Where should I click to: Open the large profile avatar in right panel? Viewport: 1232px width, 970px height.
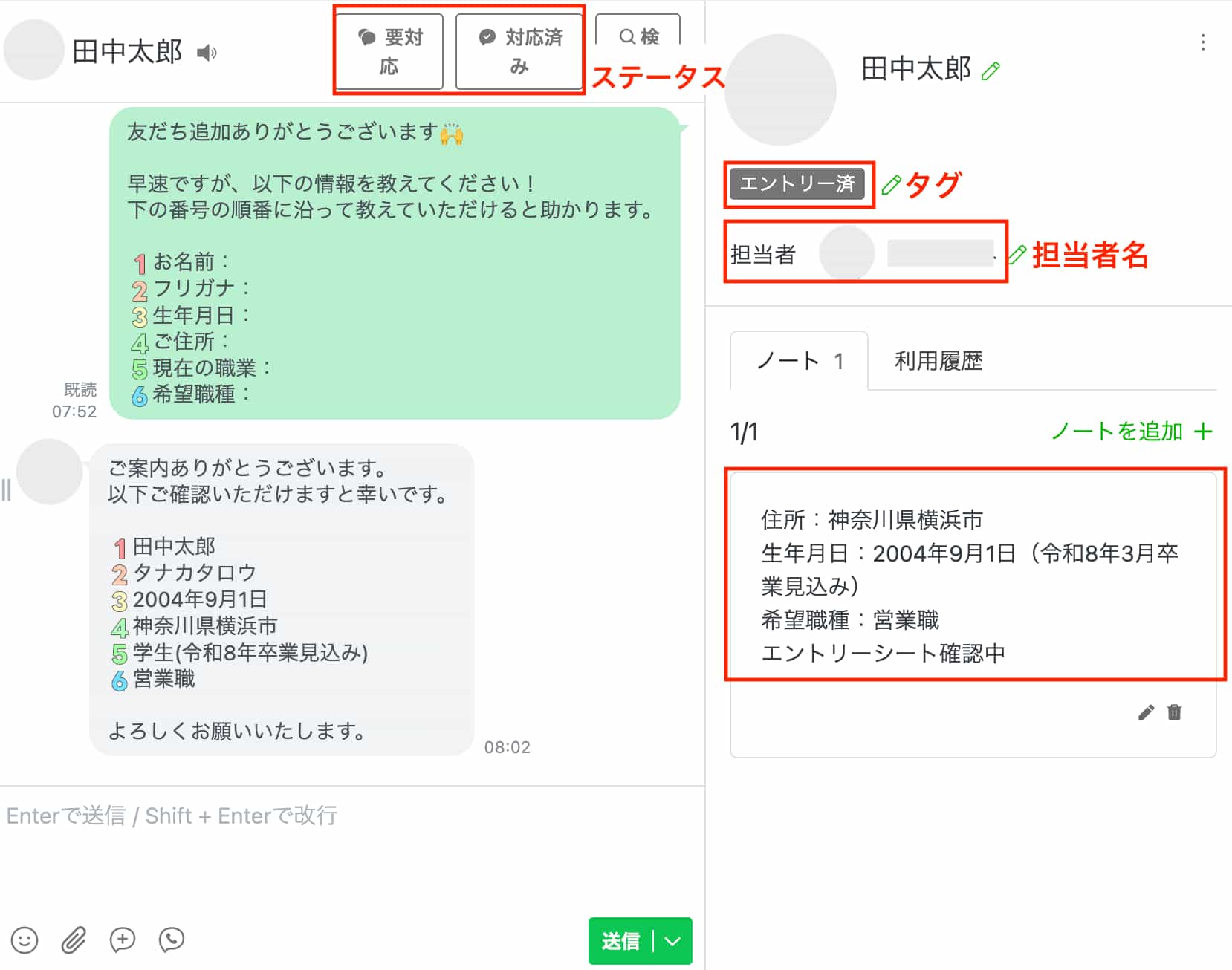[780, 89]
